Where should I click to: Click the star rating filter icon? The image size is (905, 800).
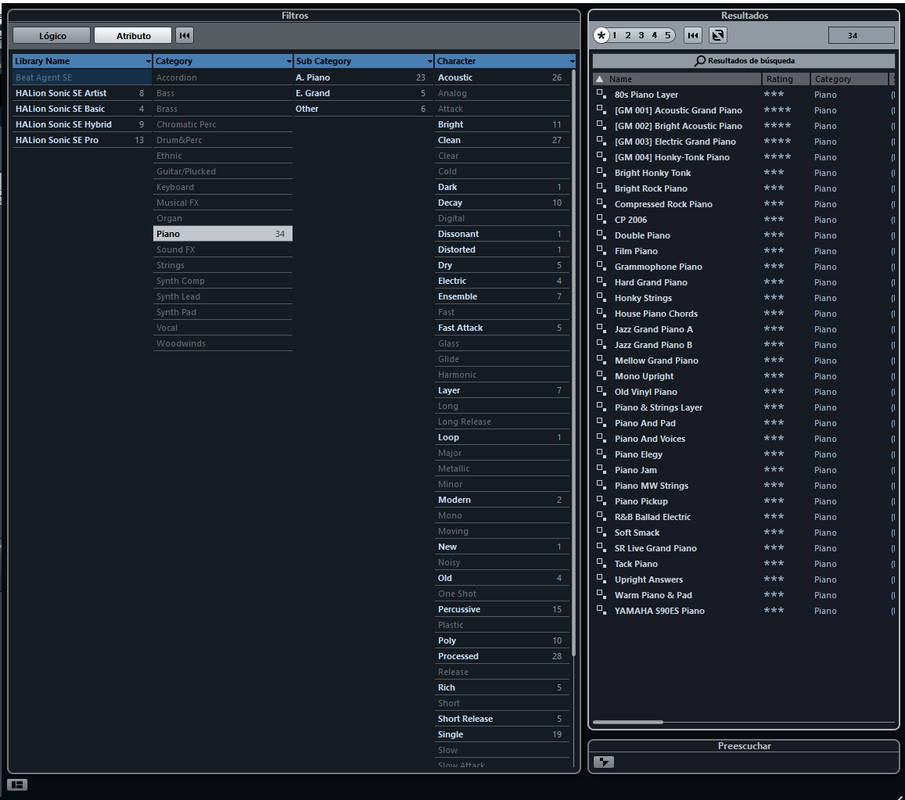pyautogui.click(x=601, y=36)
